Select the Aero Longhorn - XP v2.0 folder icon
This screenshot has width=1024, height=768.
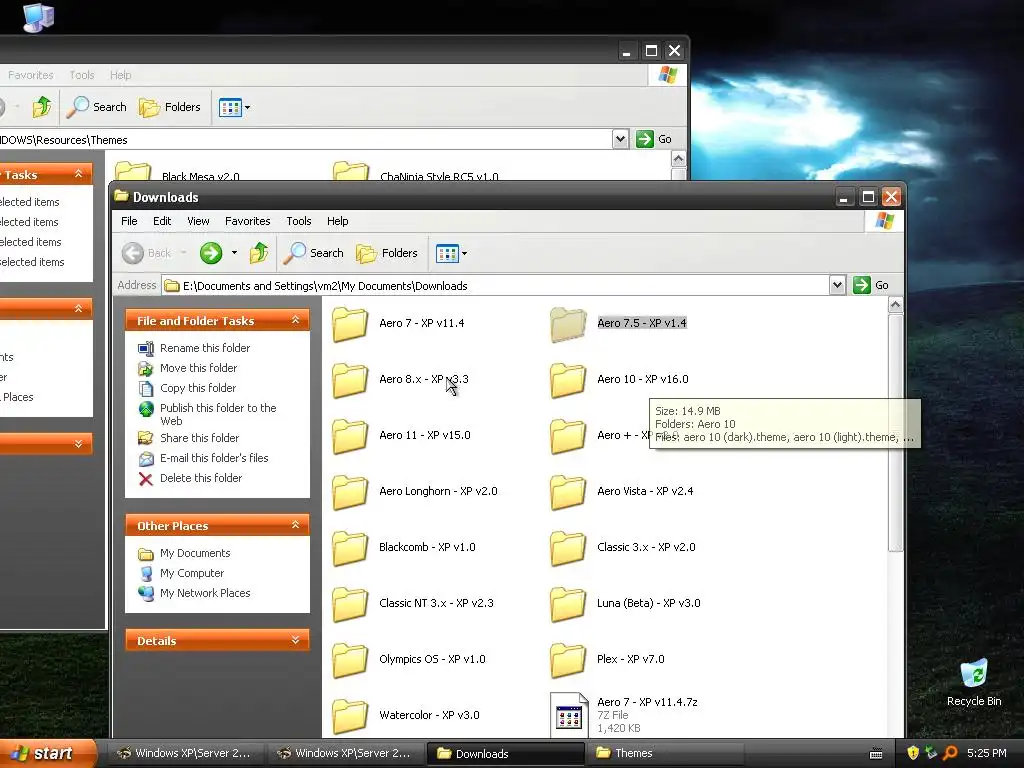point(350,492)
